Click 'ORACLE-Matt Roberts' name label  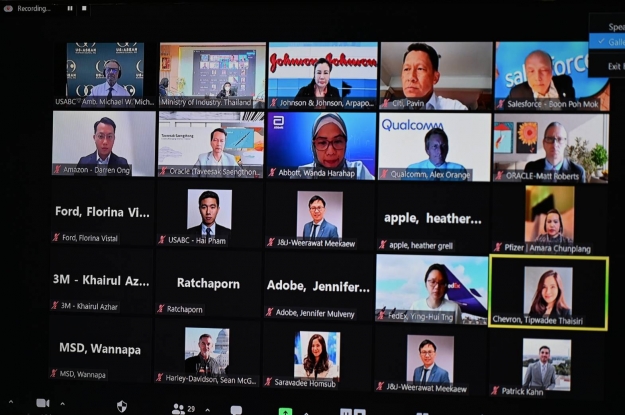point(542,176)
